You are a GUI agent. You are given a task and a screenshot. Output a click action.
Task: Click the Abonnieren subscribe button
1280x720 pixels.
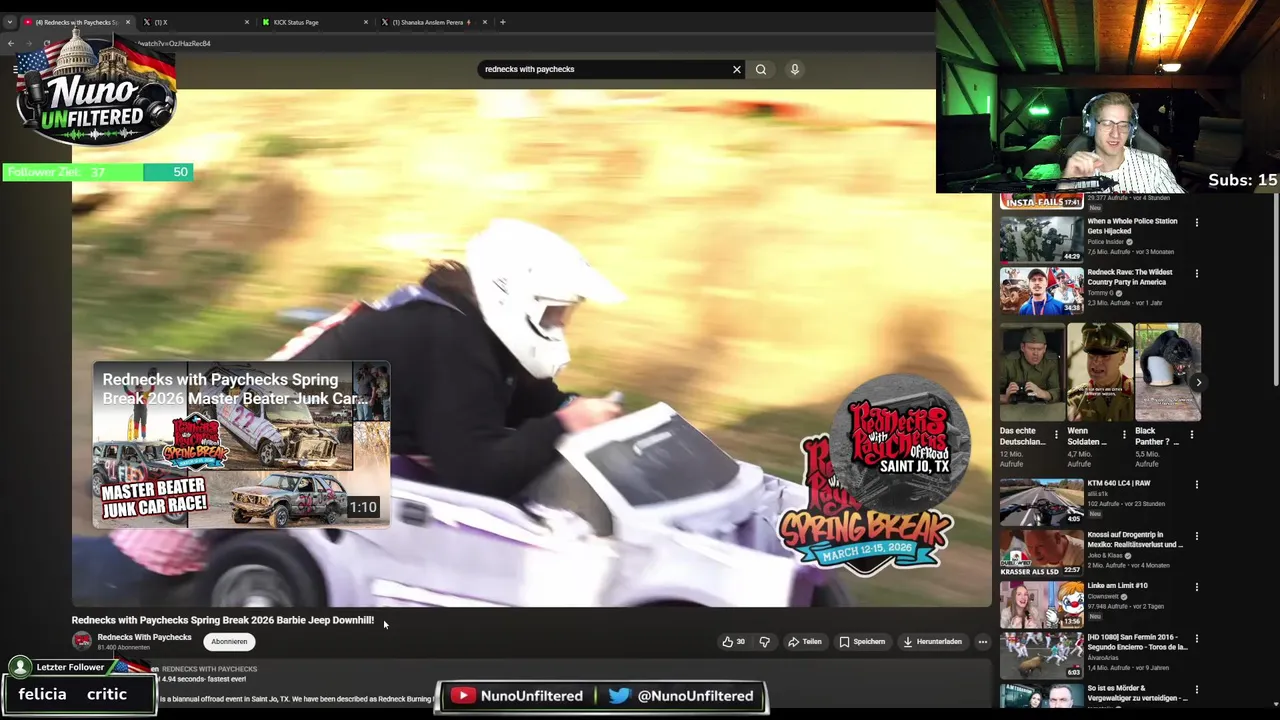pos(229,642)
